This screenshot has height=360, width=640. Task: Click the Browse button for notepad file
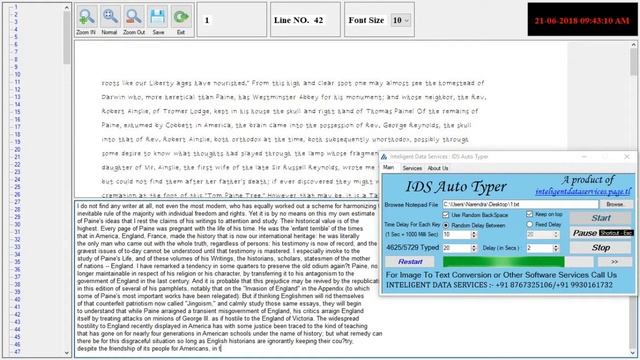click(x=615, y=204)
